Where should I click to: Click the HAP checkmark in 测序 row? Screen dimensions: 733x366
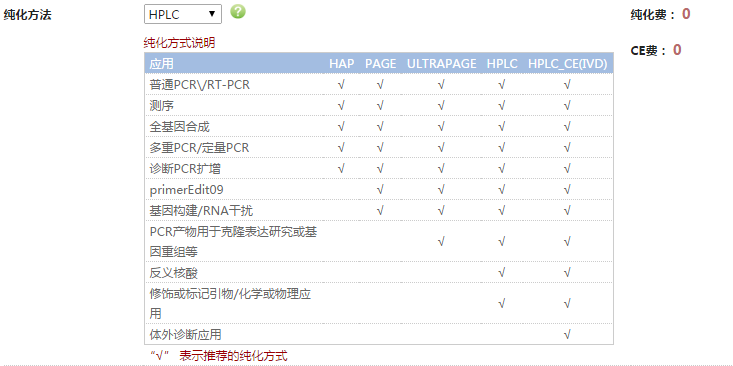tap(341, 106)
